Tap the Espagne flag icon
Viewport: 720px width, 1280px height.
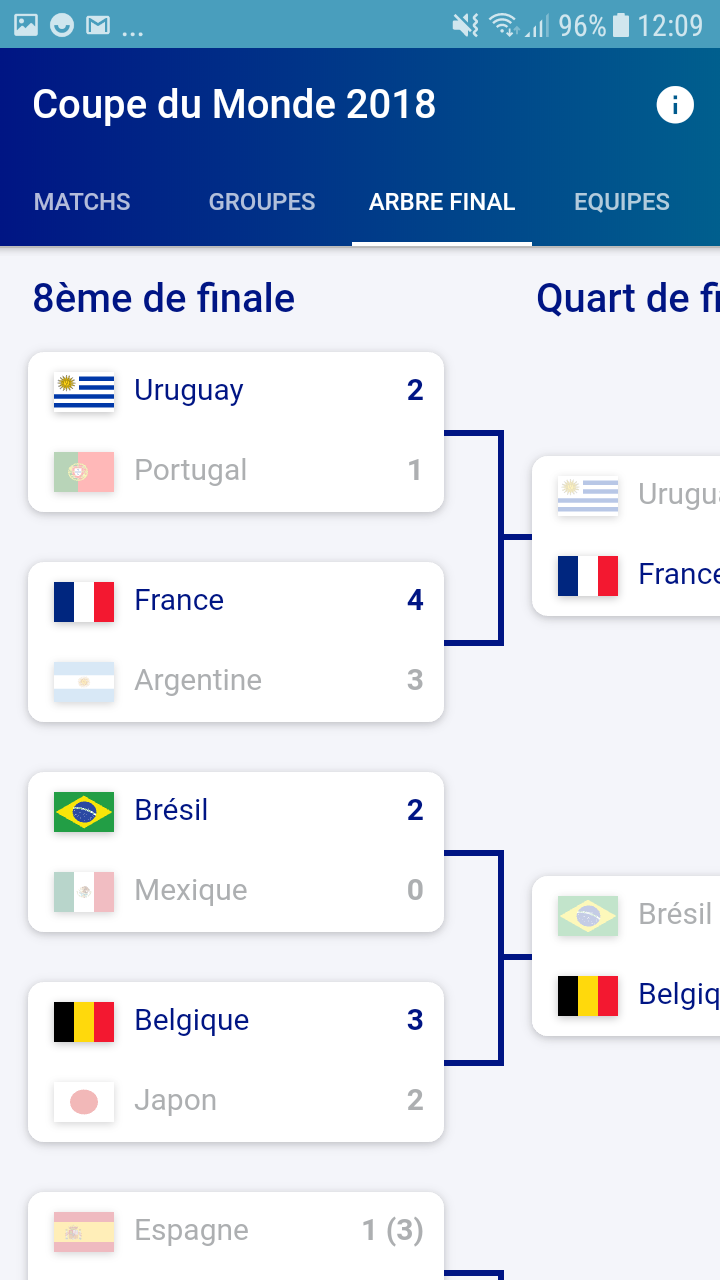coord(84,1231)
